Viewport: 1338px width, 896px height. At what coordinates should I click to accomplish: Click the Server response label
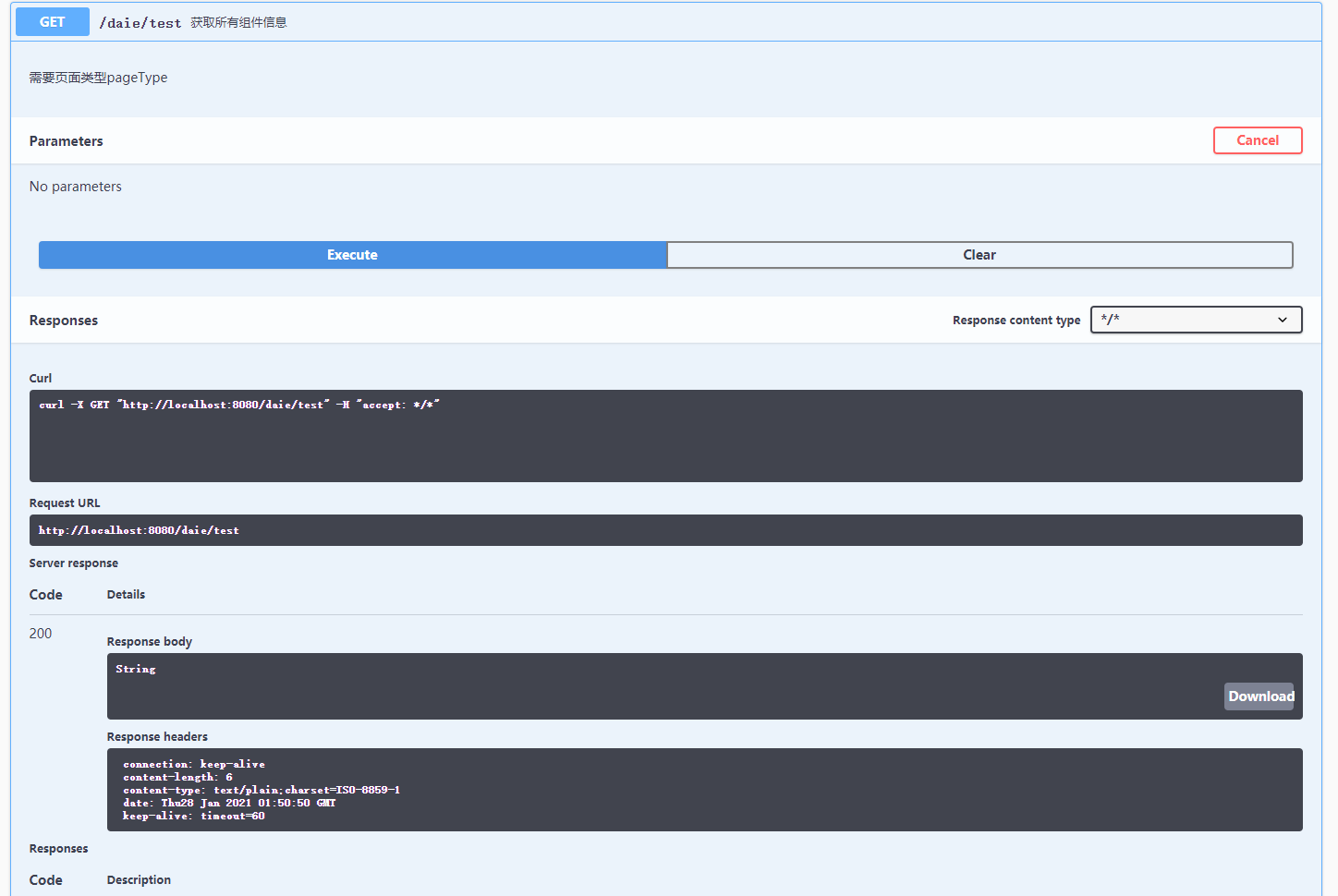point(74,563)
